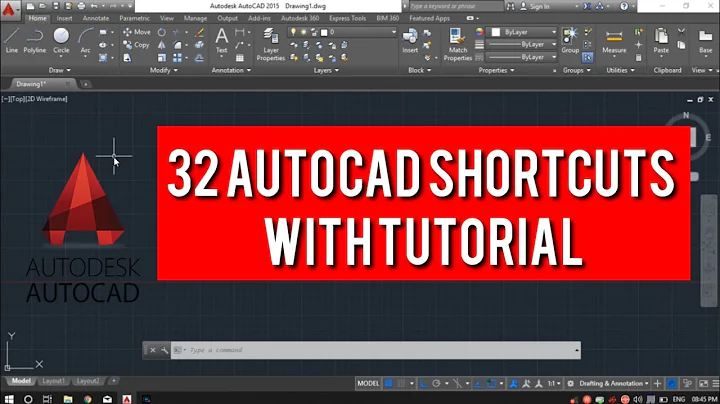Open the object color ByLayer dropdown
Viewport: 720px width, 404px height.
523,32
